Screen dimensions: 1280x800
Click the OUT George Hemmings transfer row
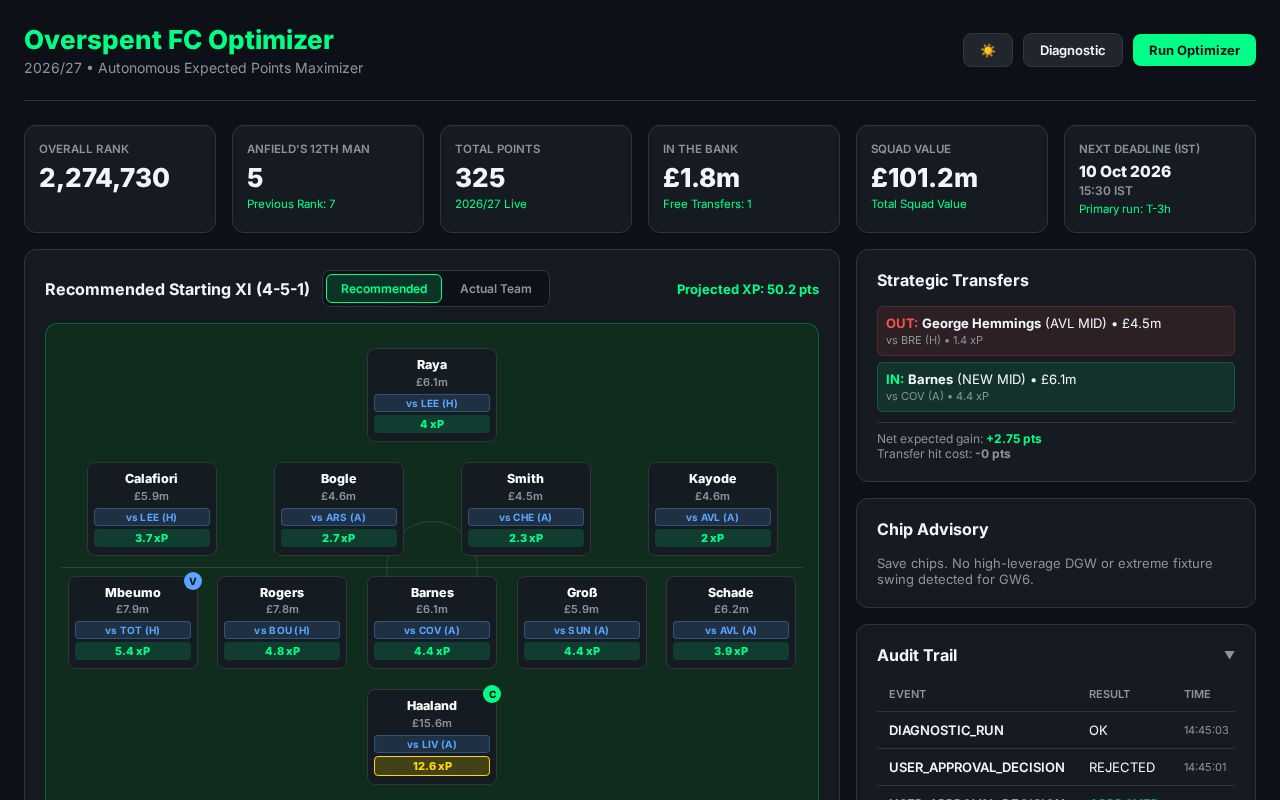1056,331
